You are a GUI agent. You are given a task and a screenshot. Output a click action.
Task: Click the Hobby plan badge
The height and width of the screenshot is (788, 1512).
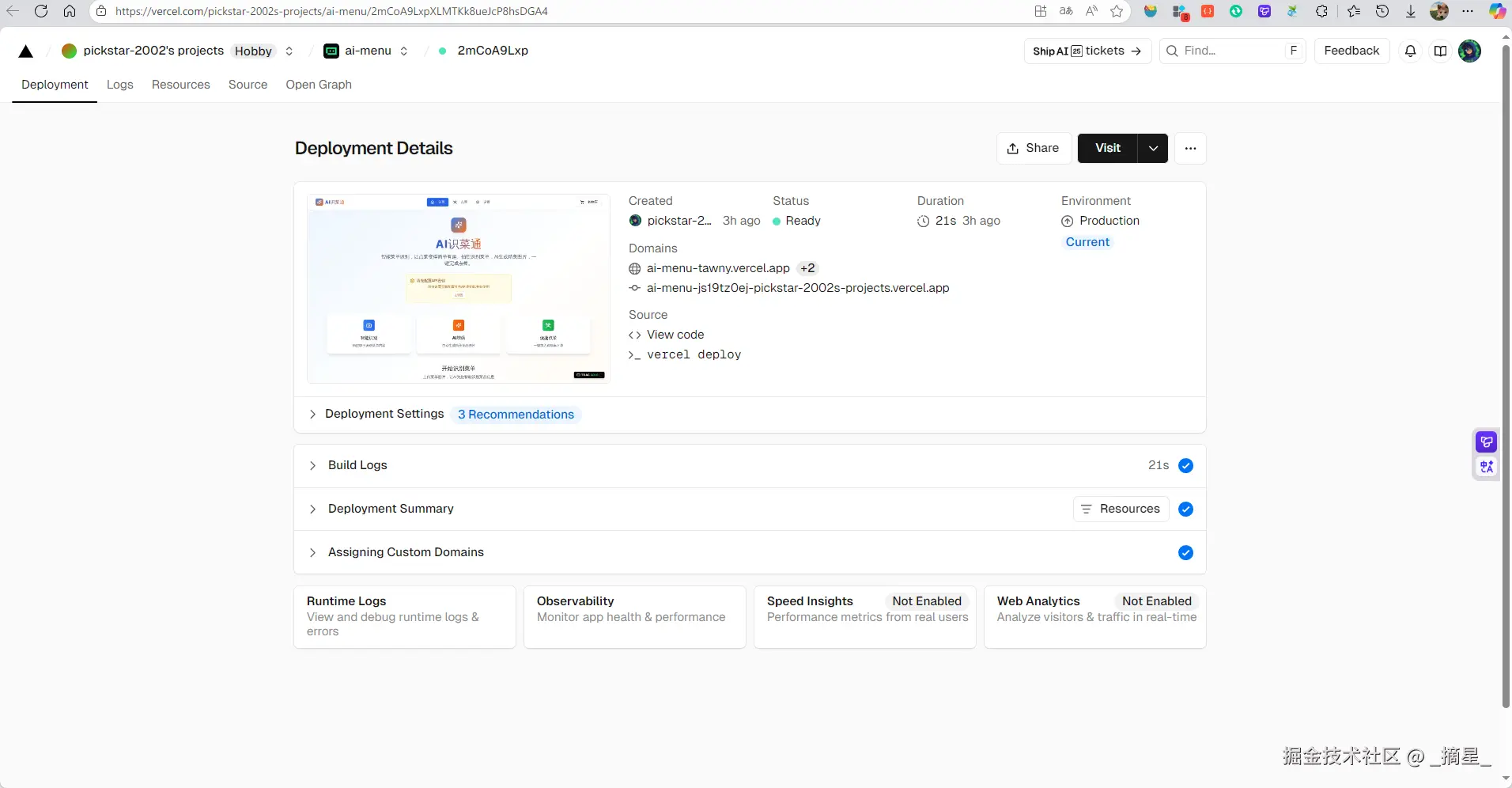click(253, 51)
